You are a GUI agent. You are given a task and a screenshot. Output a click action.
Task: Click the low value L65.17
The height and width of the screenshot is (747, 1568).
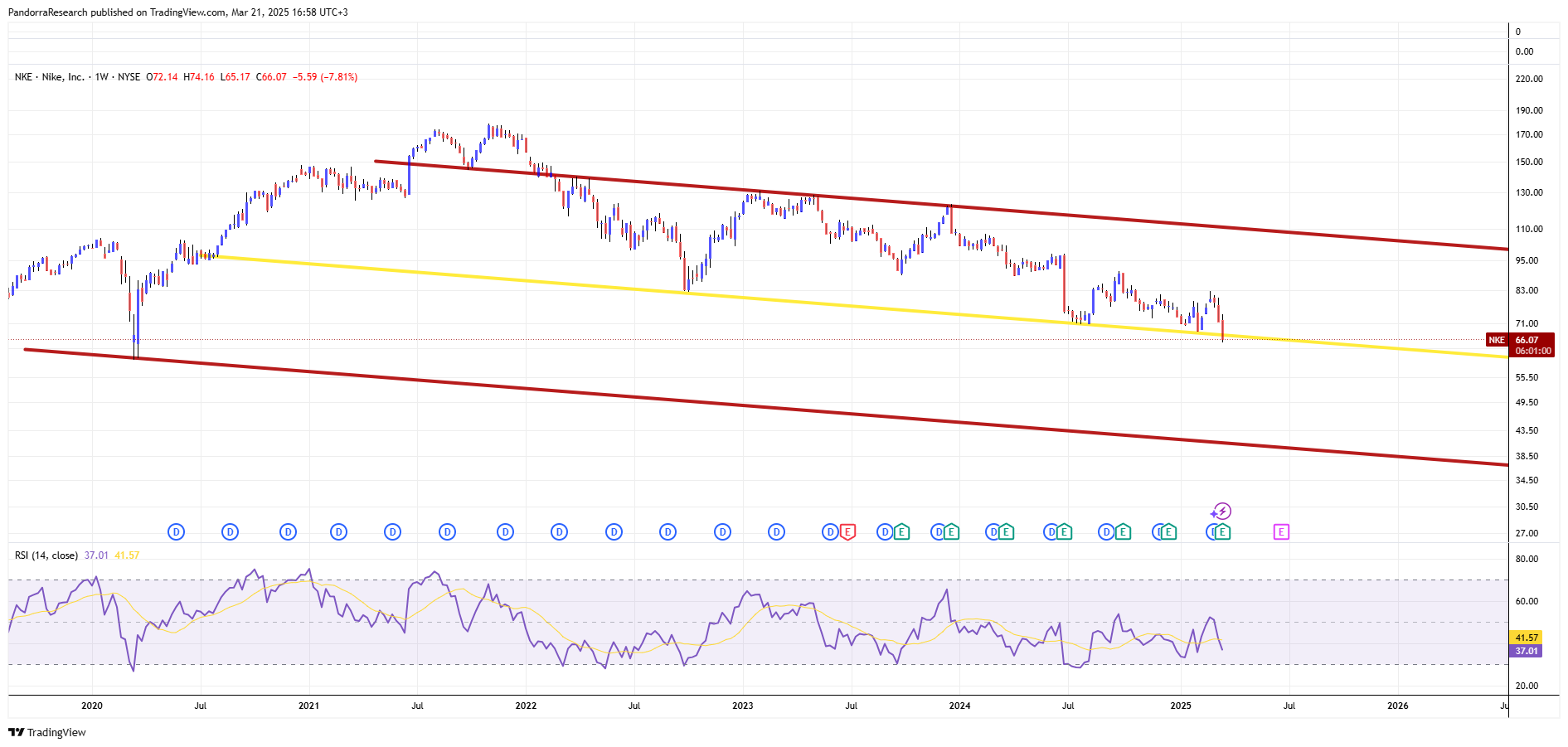click(x=235, y=77)
